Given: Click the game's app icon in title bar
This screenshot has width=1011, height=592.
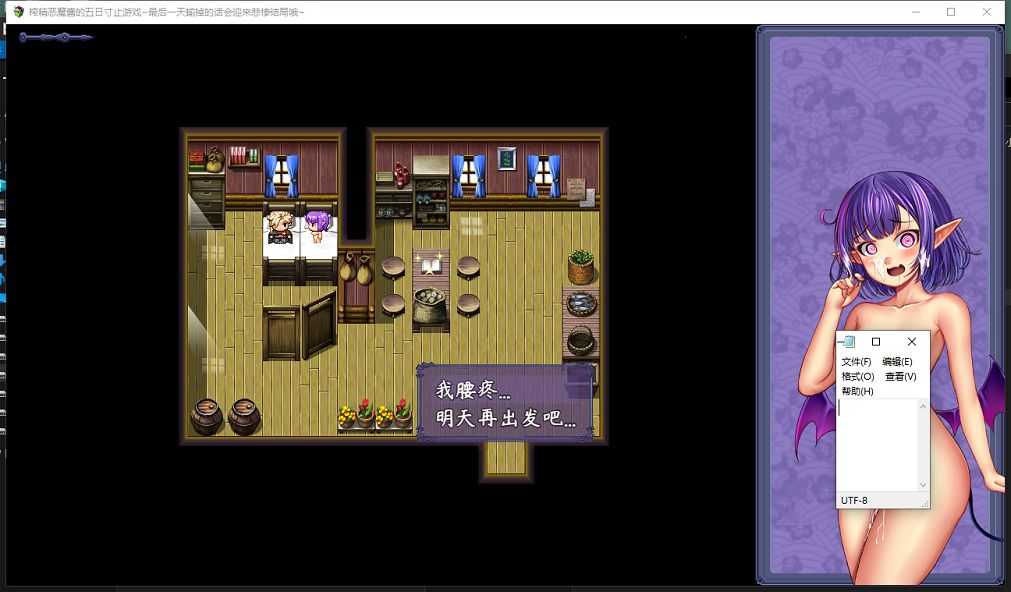Looking at the screenshot, I should pyautogui.click(x=18, y=12).
